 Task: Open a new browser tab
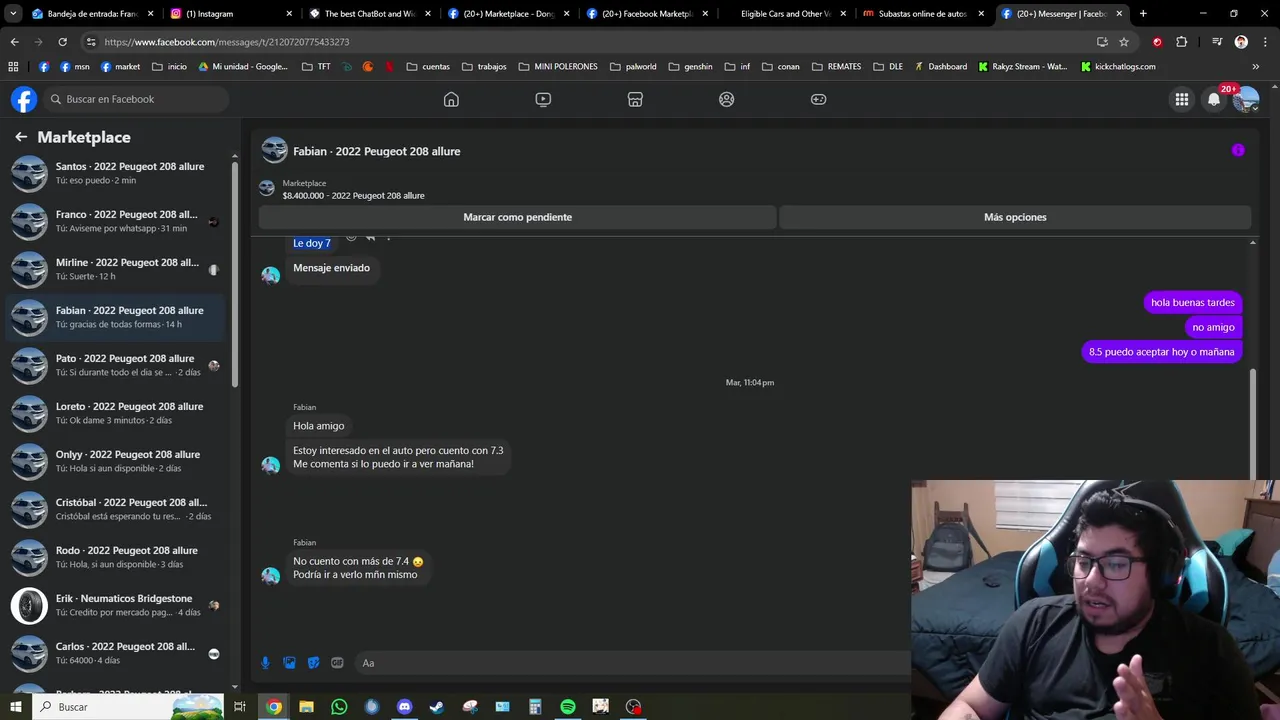1143,14
